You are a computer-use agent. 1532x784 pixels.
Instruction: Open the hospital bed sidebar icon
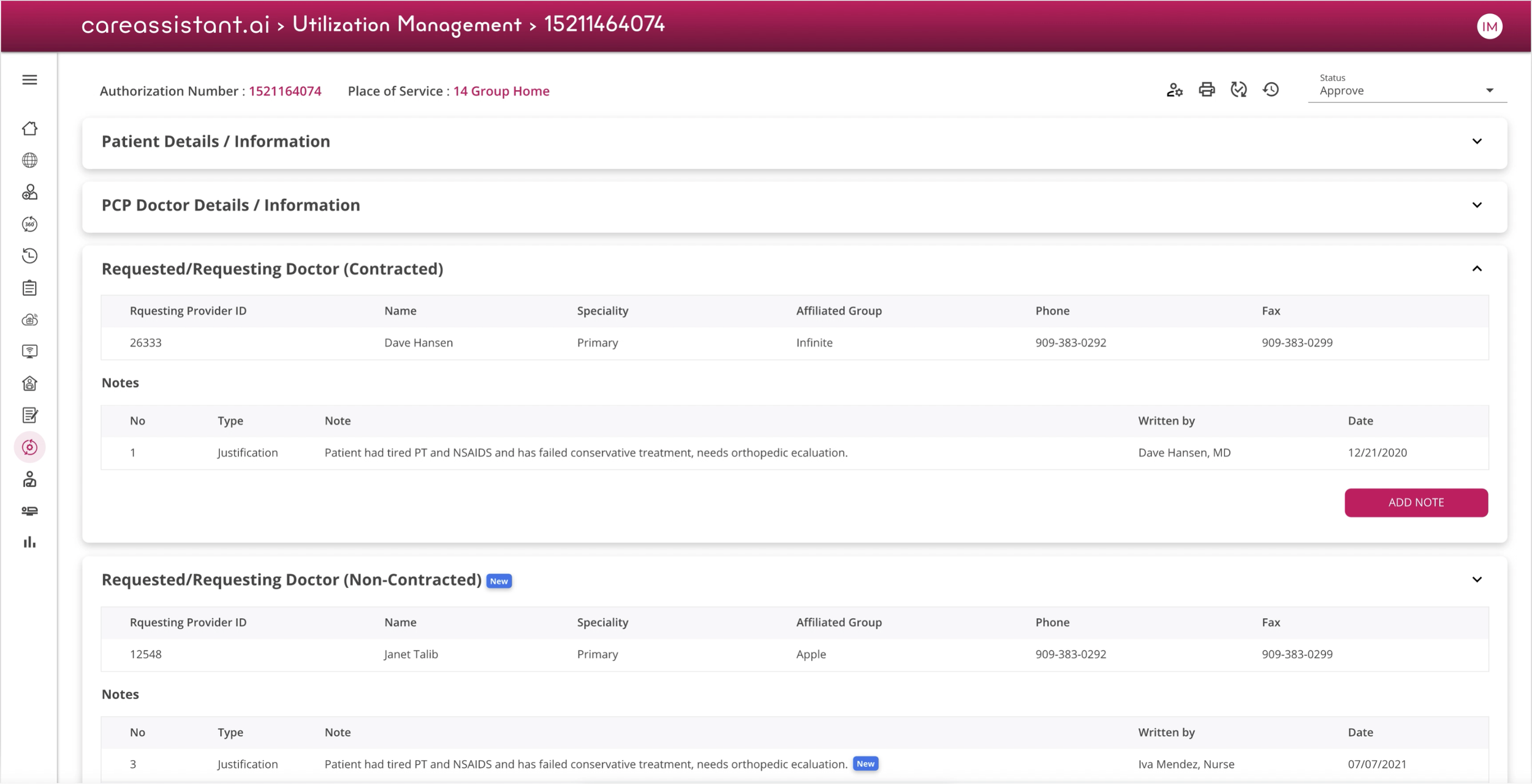coord(29,511)
